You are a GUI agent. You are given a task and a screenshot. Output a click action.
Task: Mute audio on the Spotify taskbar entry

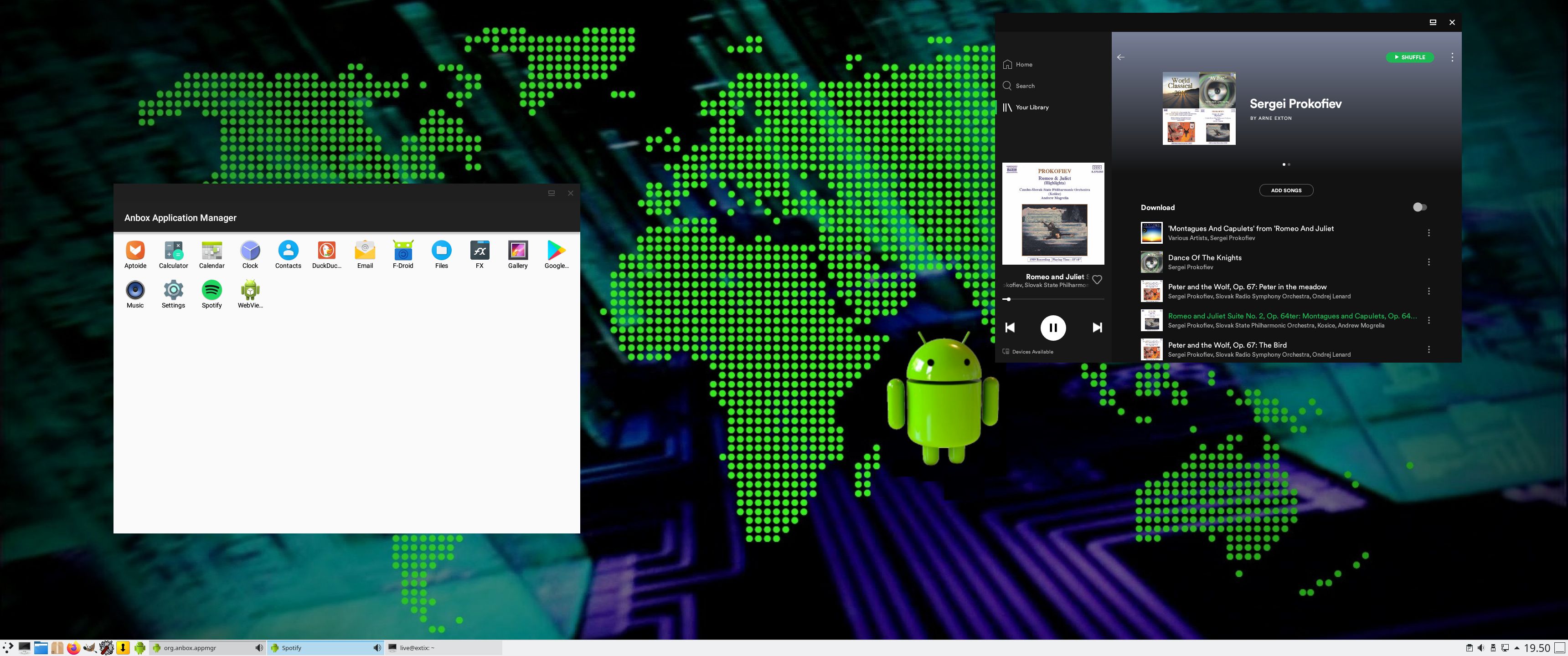[x=377, y=648]
